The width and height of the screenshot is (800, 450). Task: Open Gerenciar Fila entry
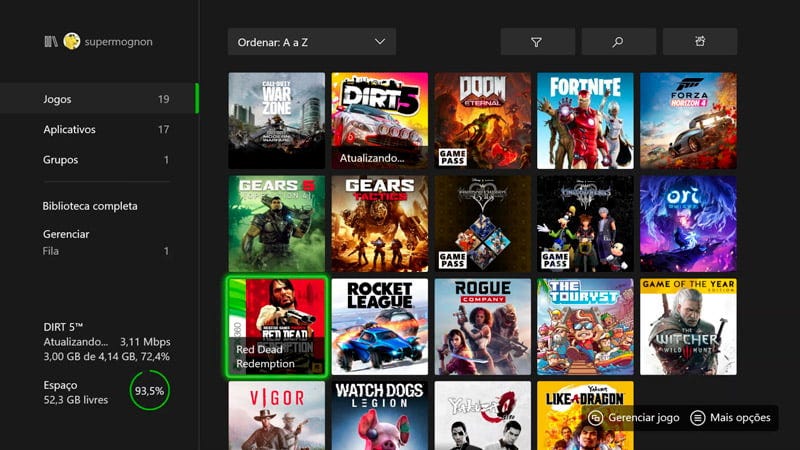tap(106, 242)
